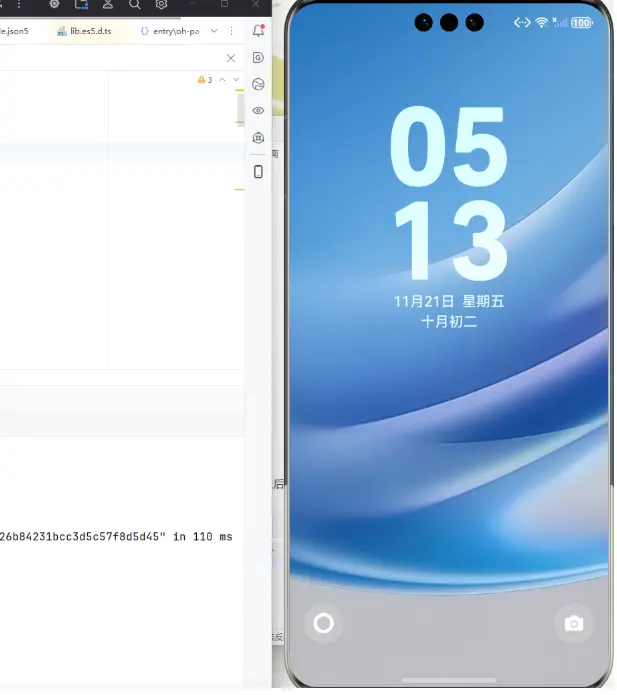
Task: Open Search Everywhere magnifier icon
Action: [135, 4]
